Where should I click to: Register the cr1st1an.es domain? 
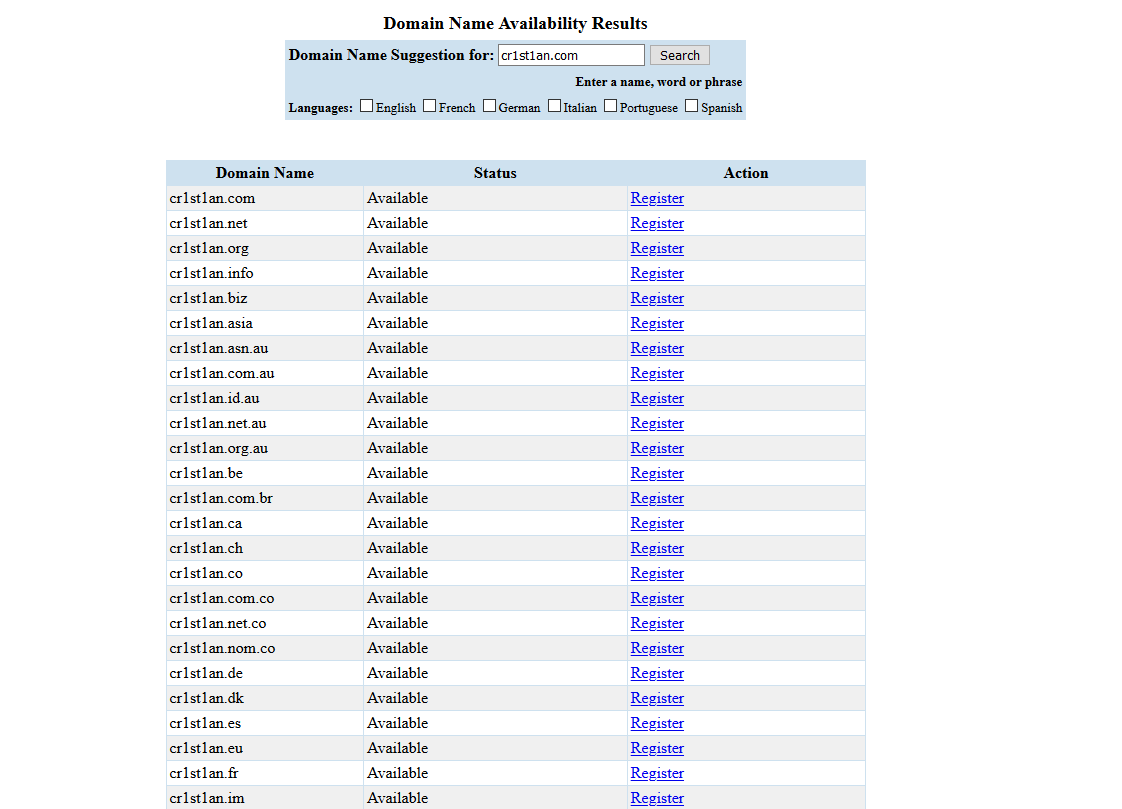click(657, 724)
